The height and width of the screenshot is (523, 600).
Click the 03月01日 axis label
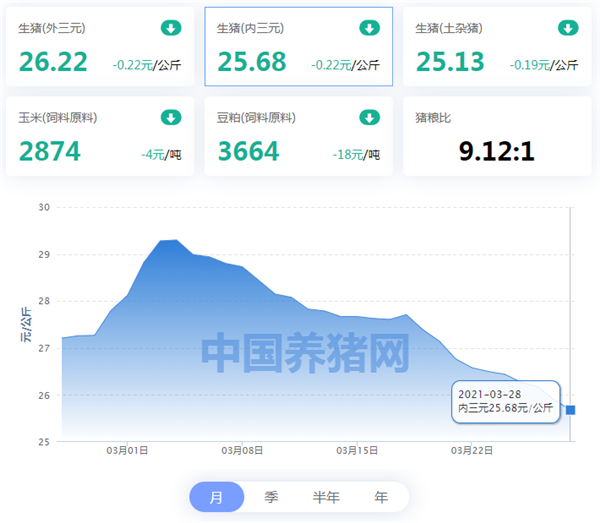[127, 451]
